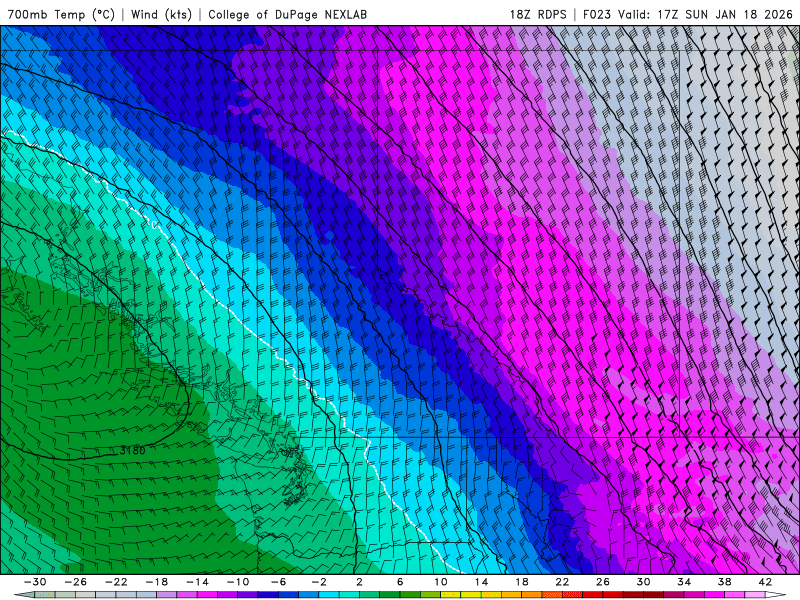This screenshot has height=600, width=800.
Task: Click the 'F023' forecast hour text
Action: pyautogui.click(x=597, y=14)
